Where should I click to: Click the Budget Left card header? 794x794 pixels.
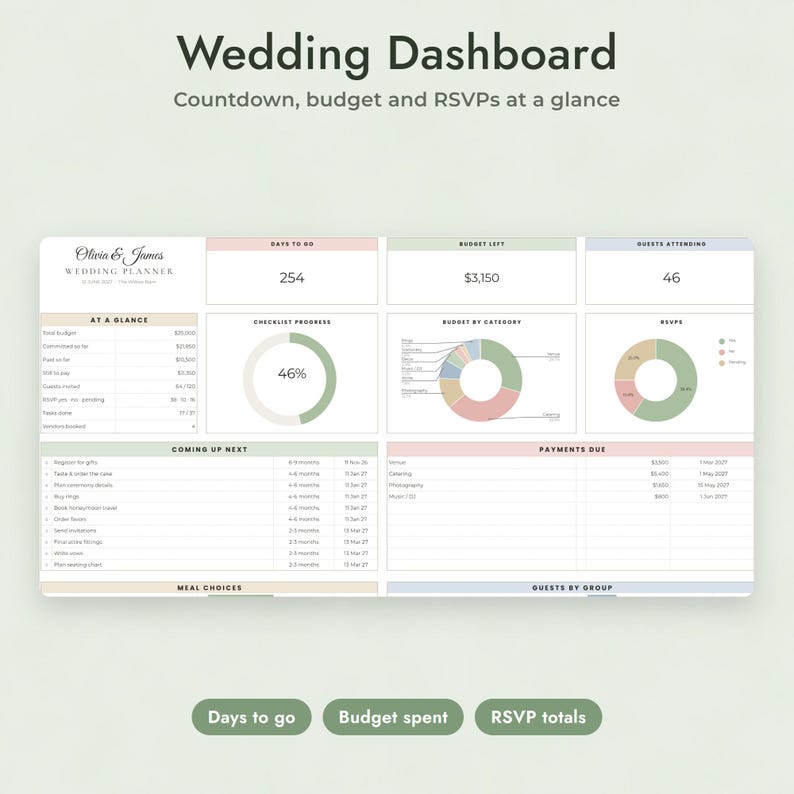coord(482,244)
